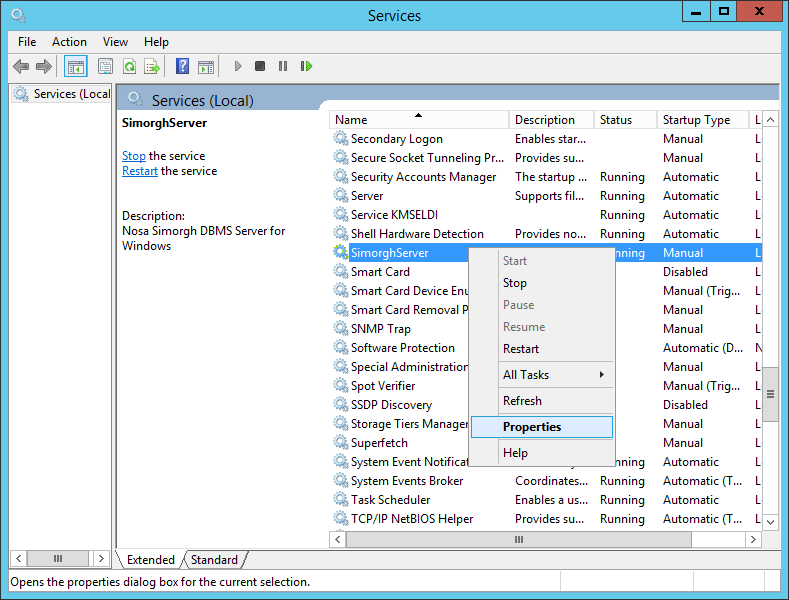Click the Stop the service link
The height and width of the screenshot is (600, 789).
click(133, 156)
